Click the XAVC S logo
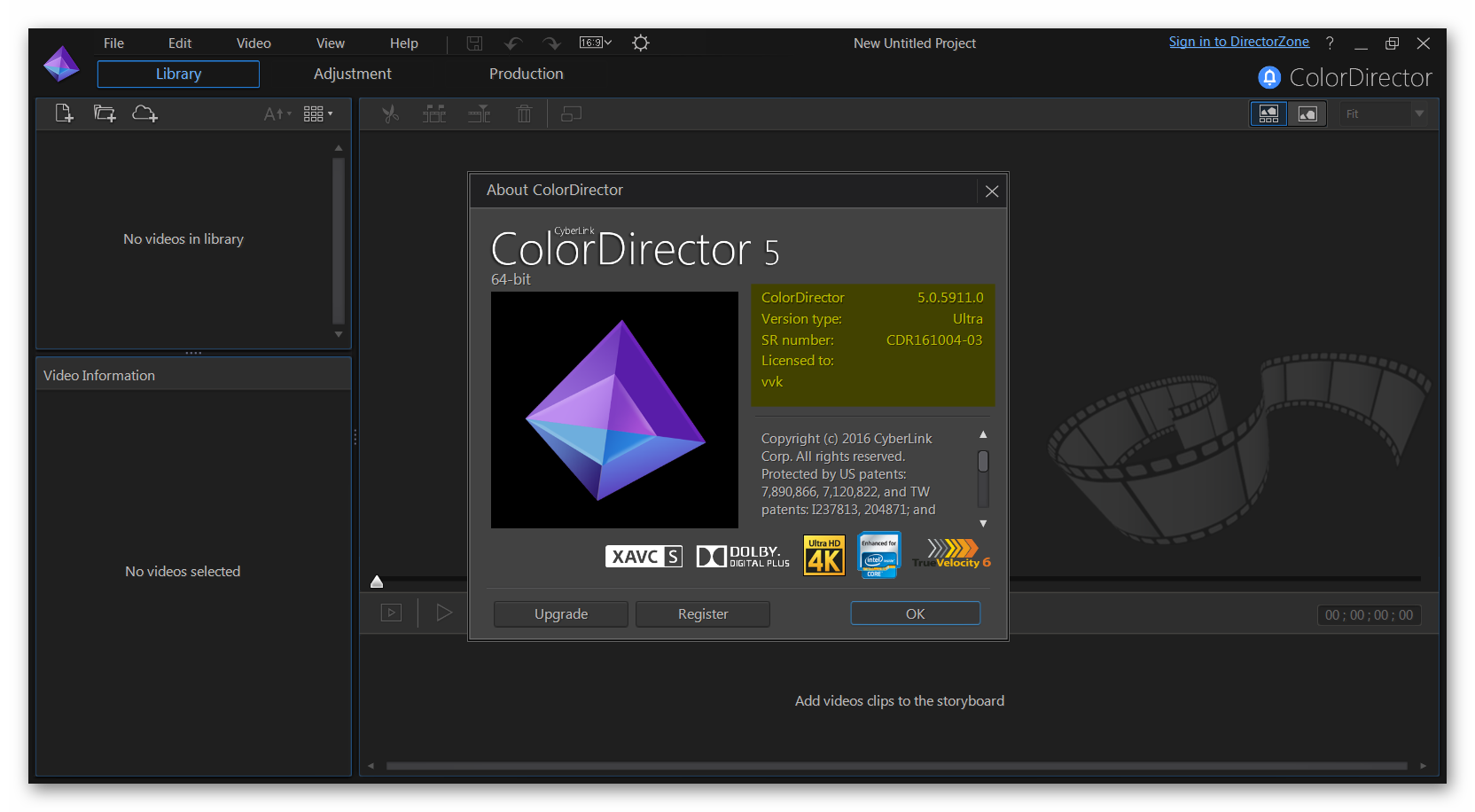Image resolution: width=1475 pixels, height=812 pixels. (x=644, y=557)
